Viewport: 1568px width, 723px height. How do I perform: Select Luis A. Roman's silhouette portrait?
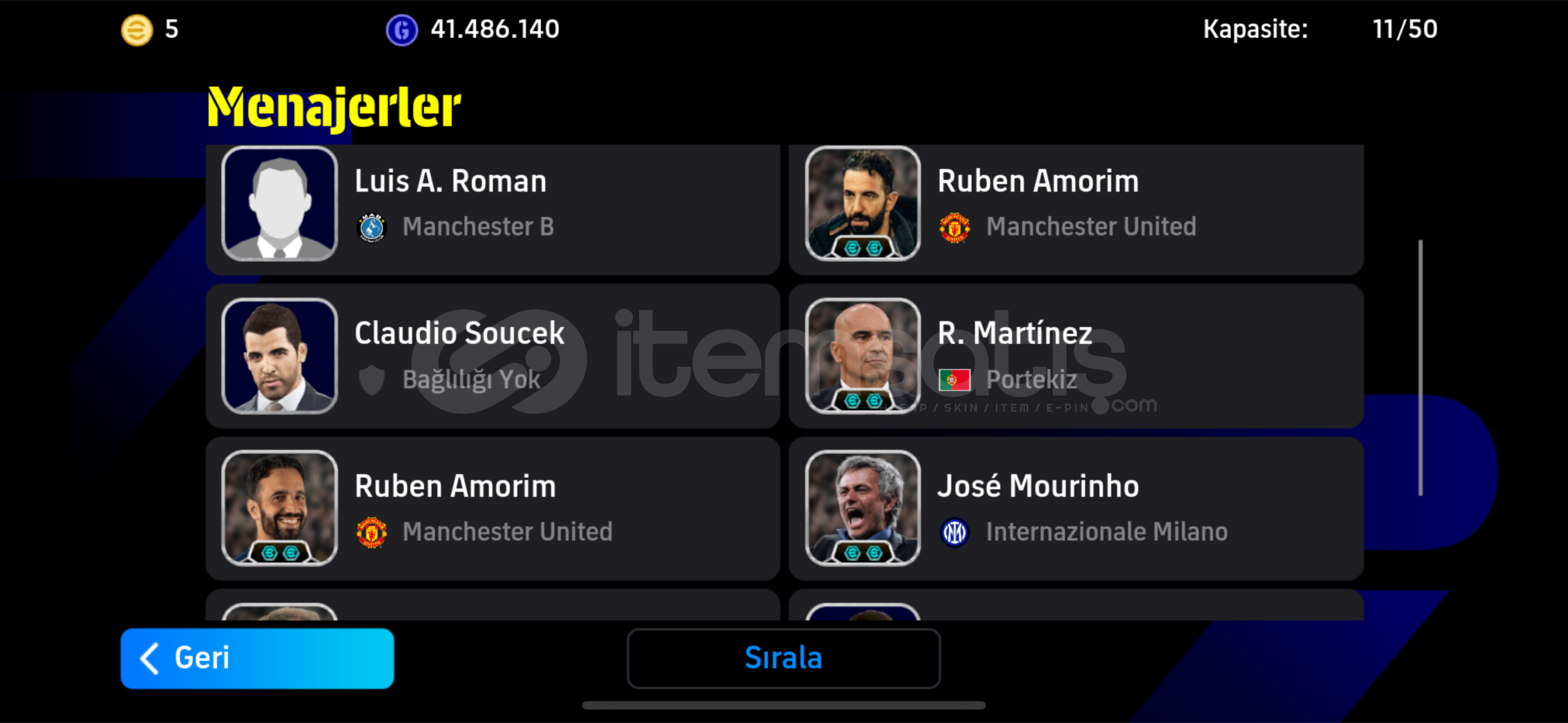pos(279,204)
